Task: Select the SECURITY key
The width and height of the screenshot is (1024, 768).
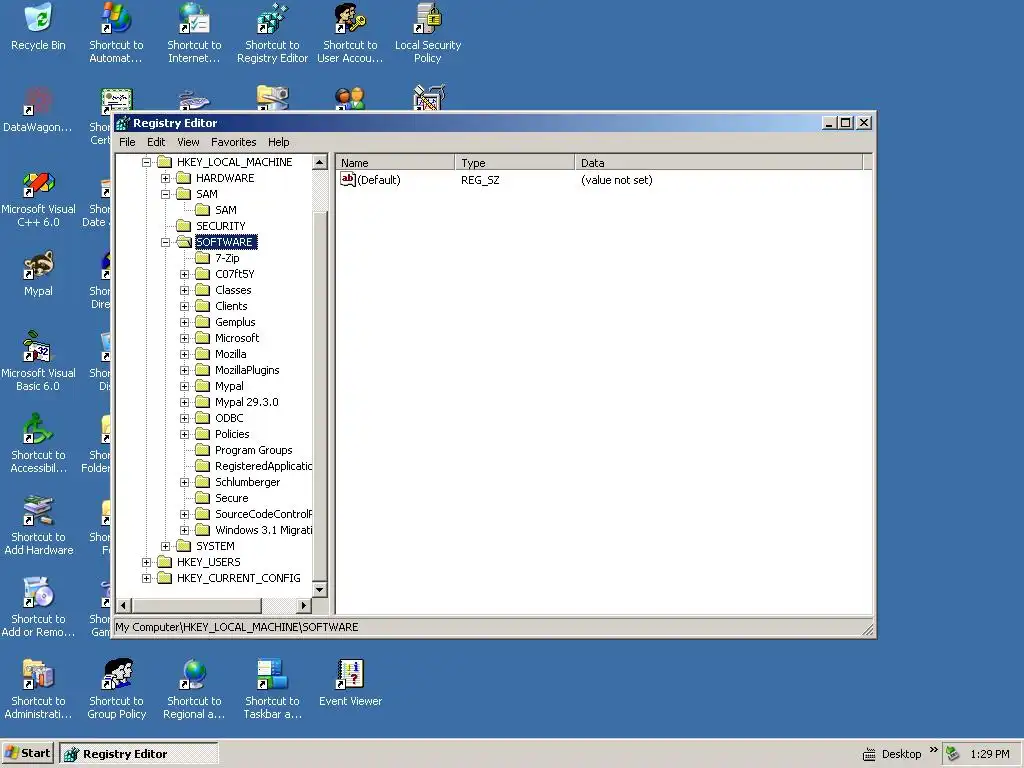Action: point(221,226)
